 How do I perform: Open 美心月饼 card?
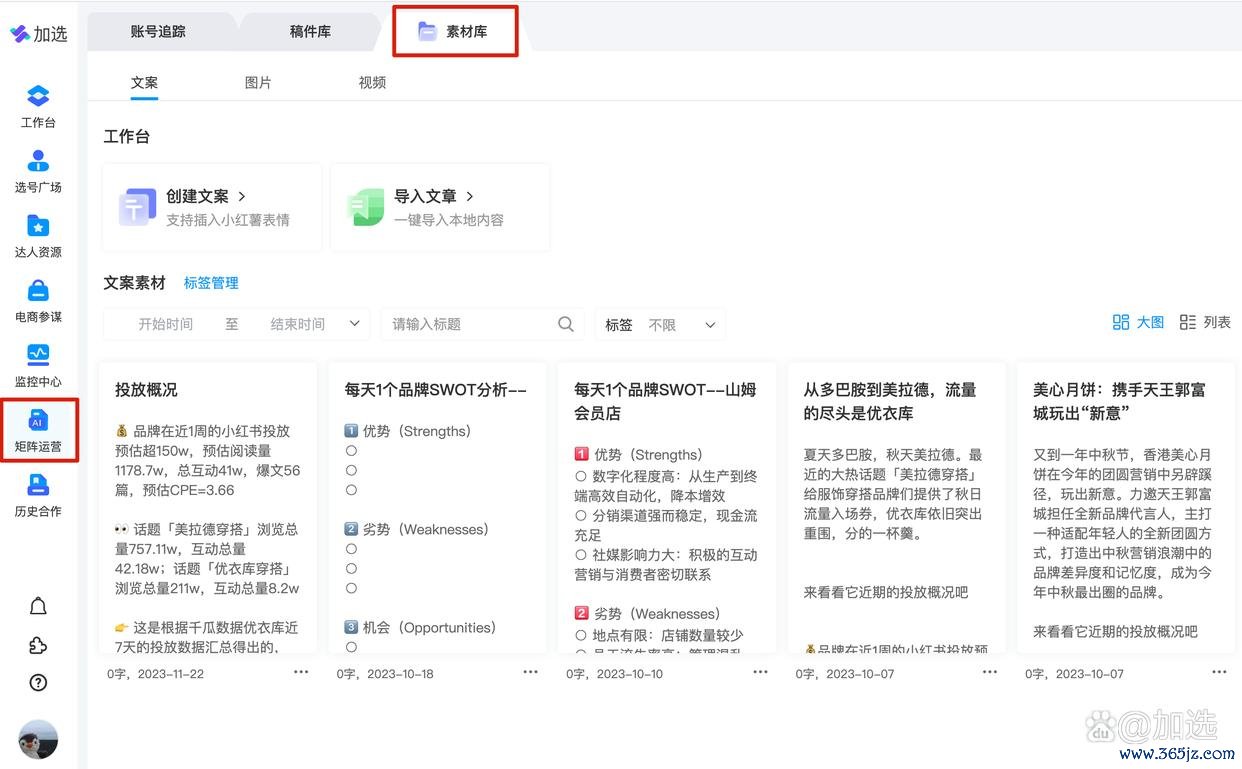(x=1126, y=508)
